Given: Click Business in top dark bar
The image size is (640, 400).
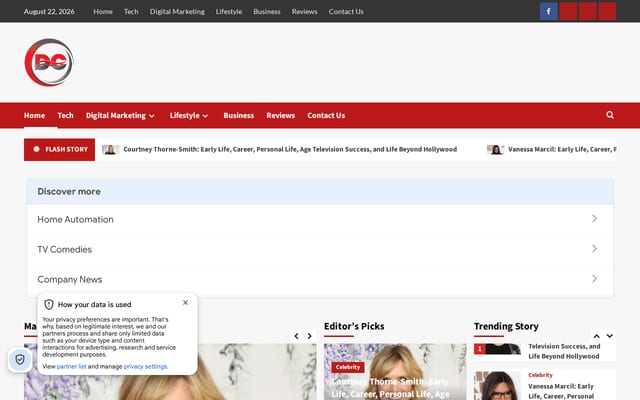Looking at the screenshot, I should [x=267, y=11].
